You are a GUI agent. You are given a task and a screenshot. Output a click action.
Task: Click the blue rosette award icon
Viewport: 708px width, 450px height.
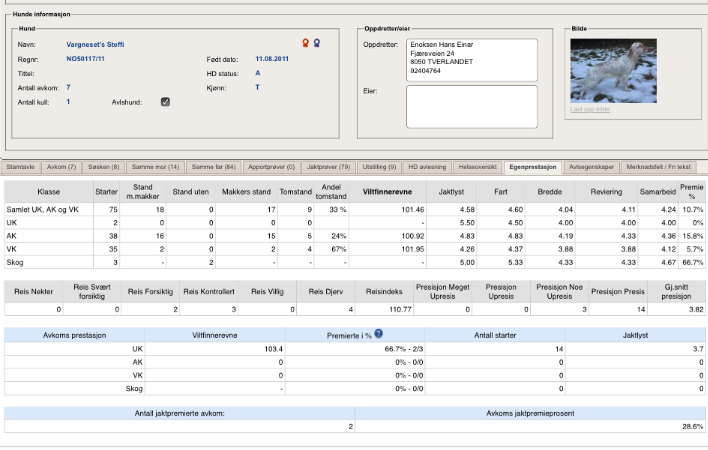(317, 44)
